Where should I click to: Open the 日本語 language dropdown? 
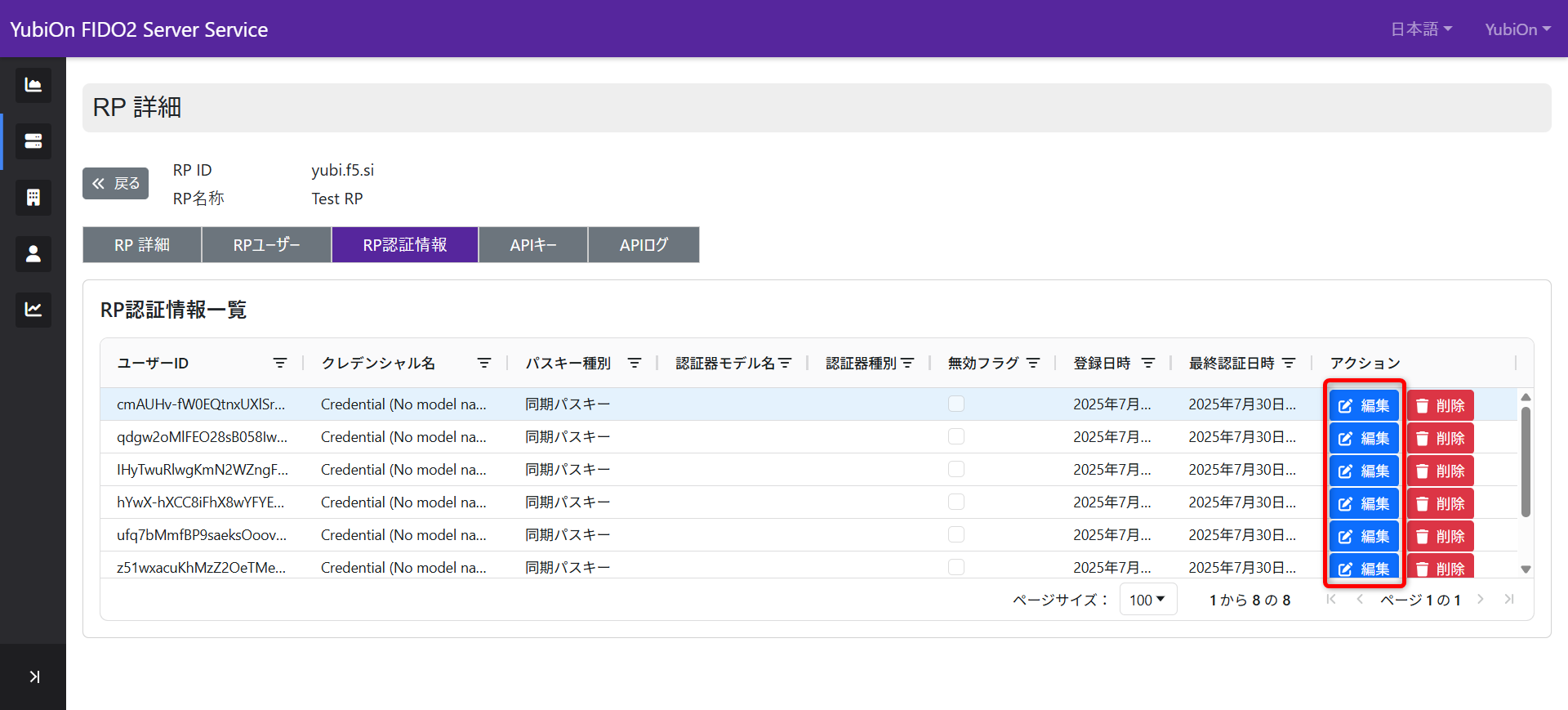pos(1421,29)
